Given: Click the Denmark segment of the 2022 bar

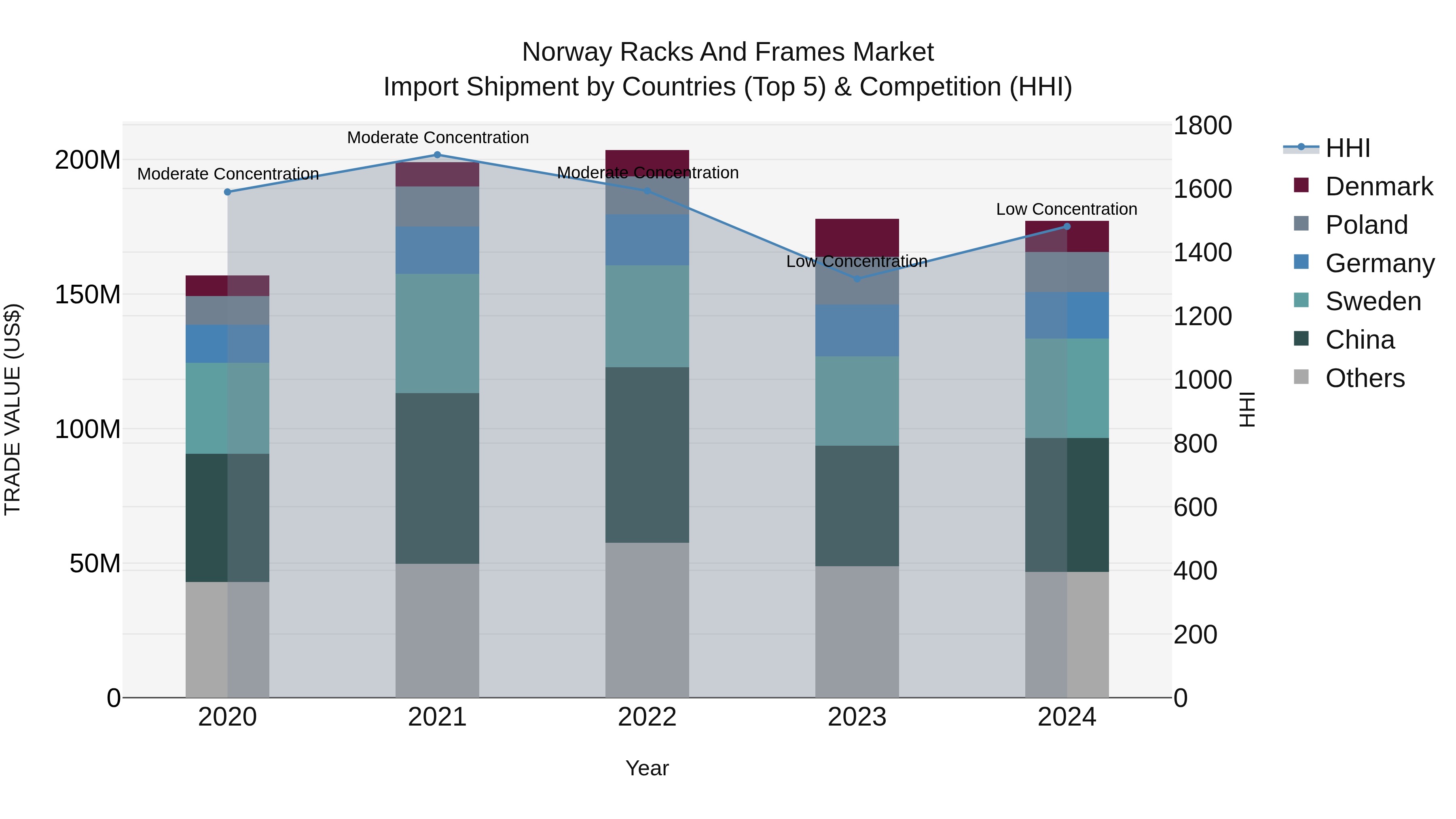Looking at the screenshot, I should click(x=648, y=163).
